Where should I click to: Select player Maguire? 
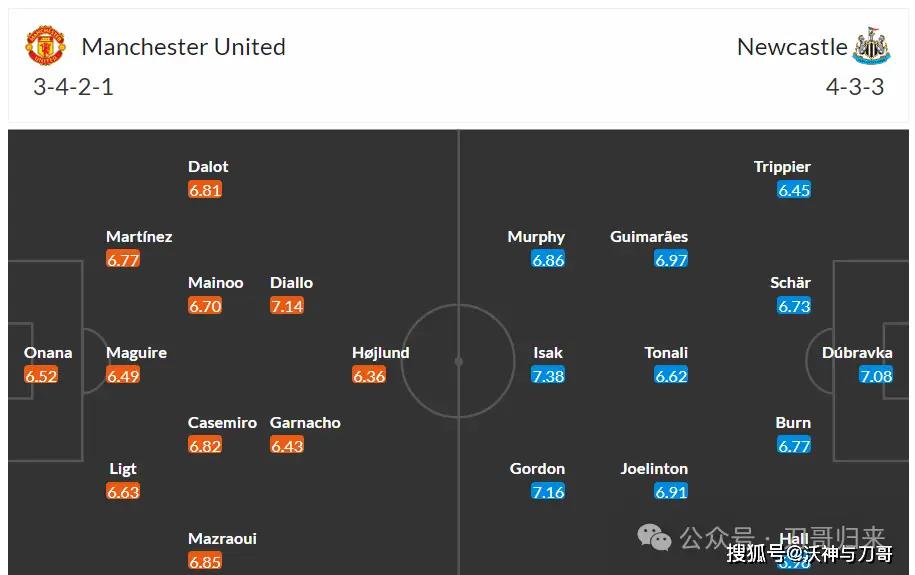click(137, 353)
